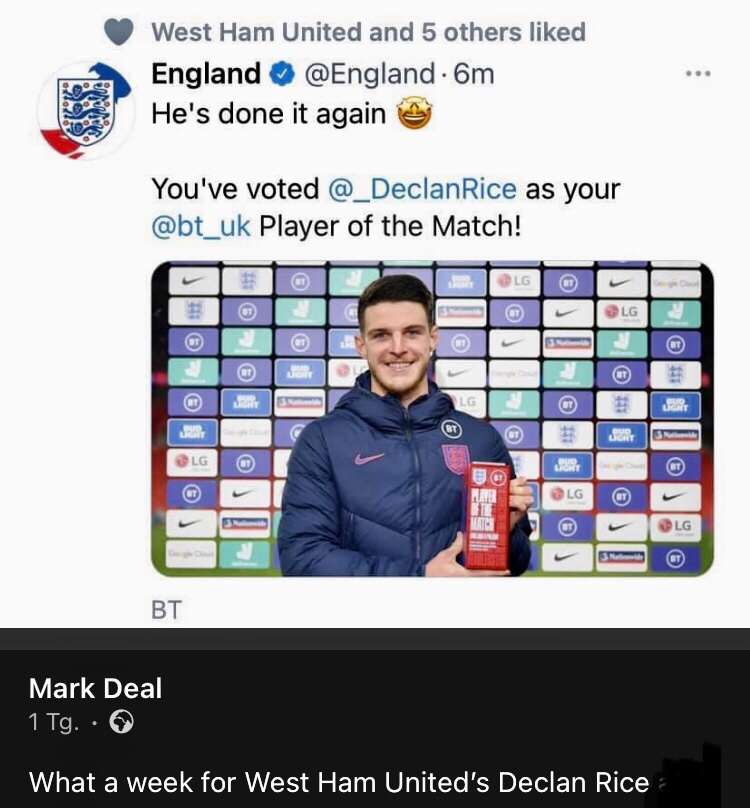Click the globe public audience icon
This screenshot has width=750, height=808.
(122, 721)
